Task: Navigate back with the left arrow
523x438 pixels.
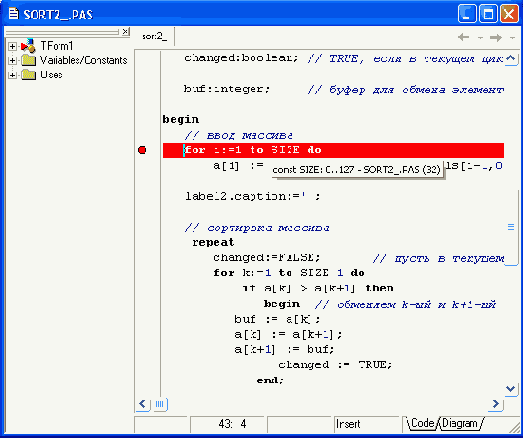Action: 464,37
